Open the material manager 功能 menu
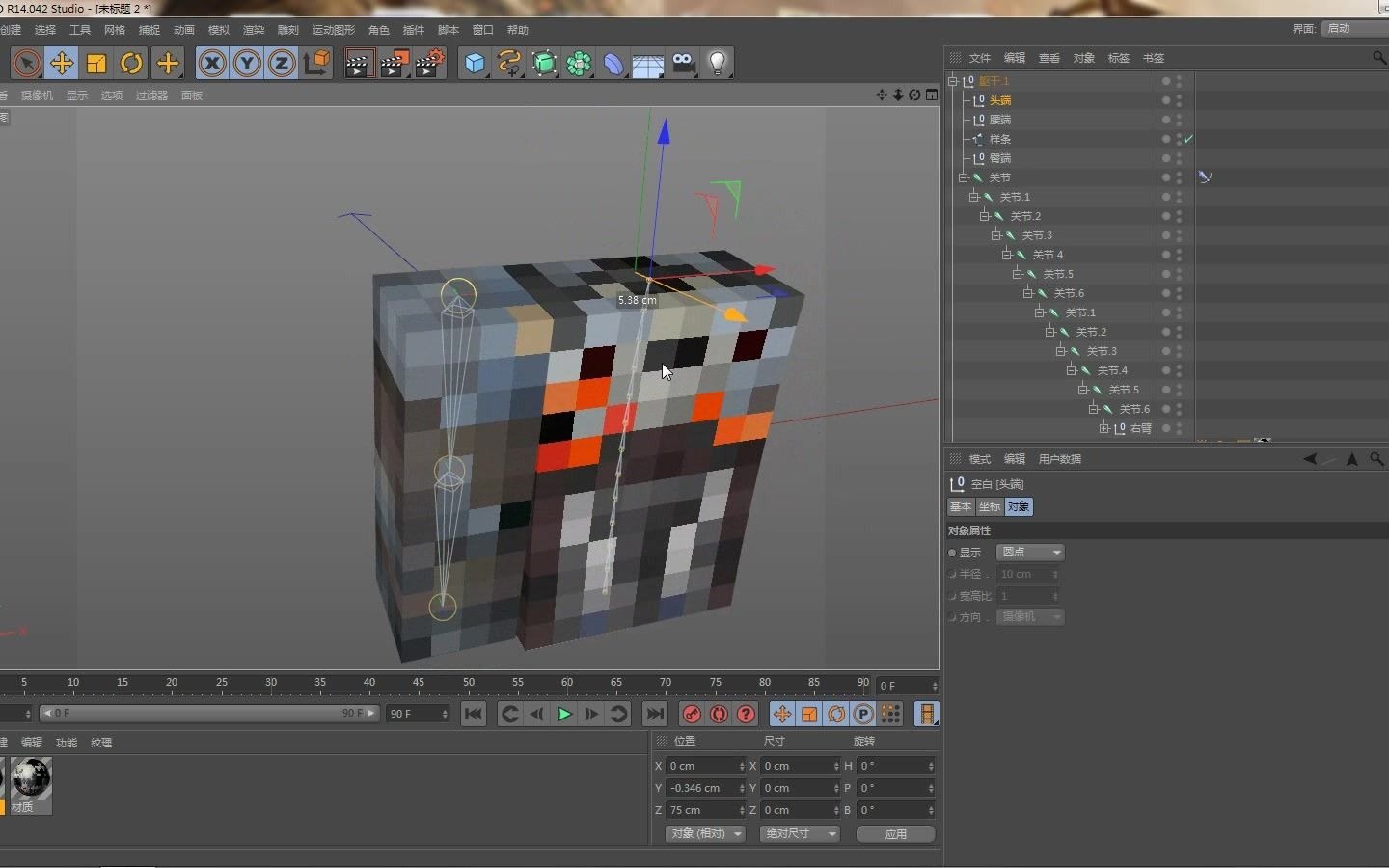The height and width of the screenshot is (868, 1389). click(x=67, y=743)
